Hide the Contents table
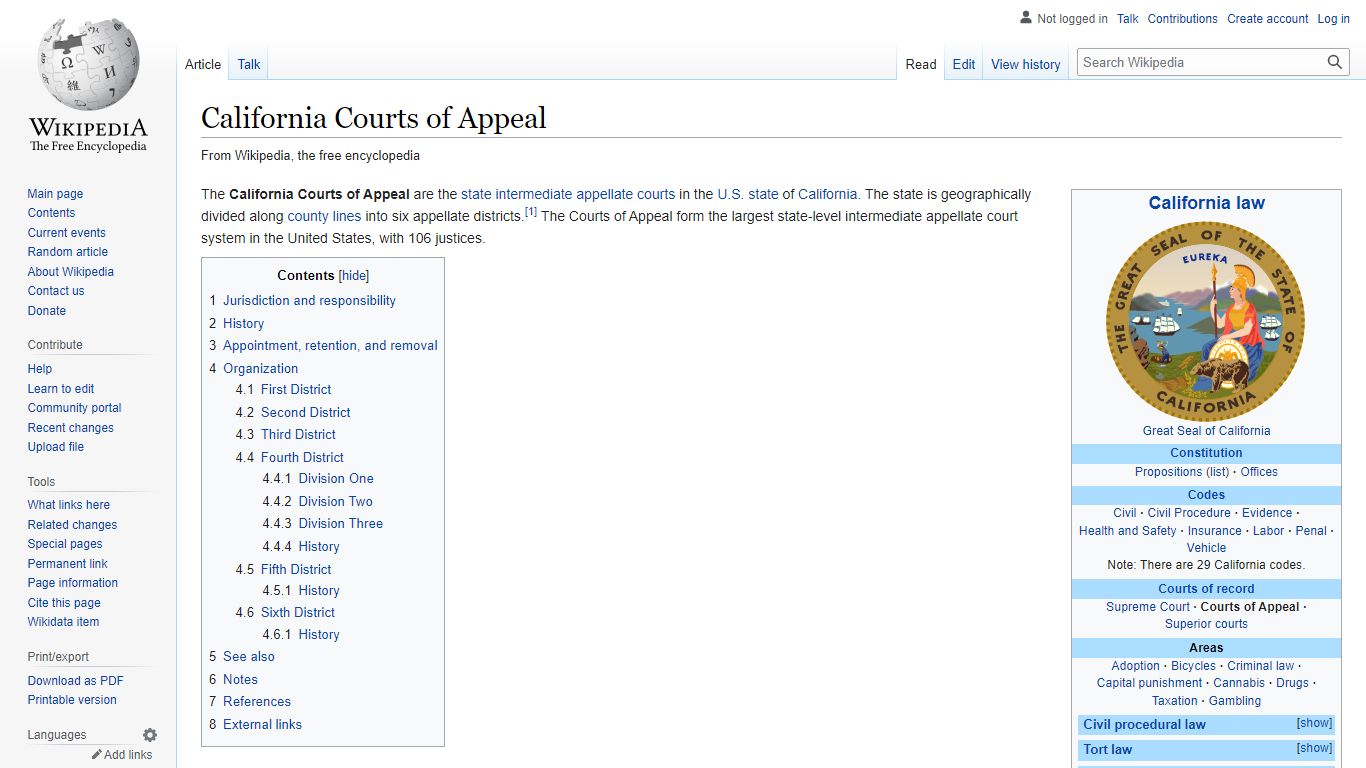The height and width of the screenshot is (768, 1366). tap(354, 276)
